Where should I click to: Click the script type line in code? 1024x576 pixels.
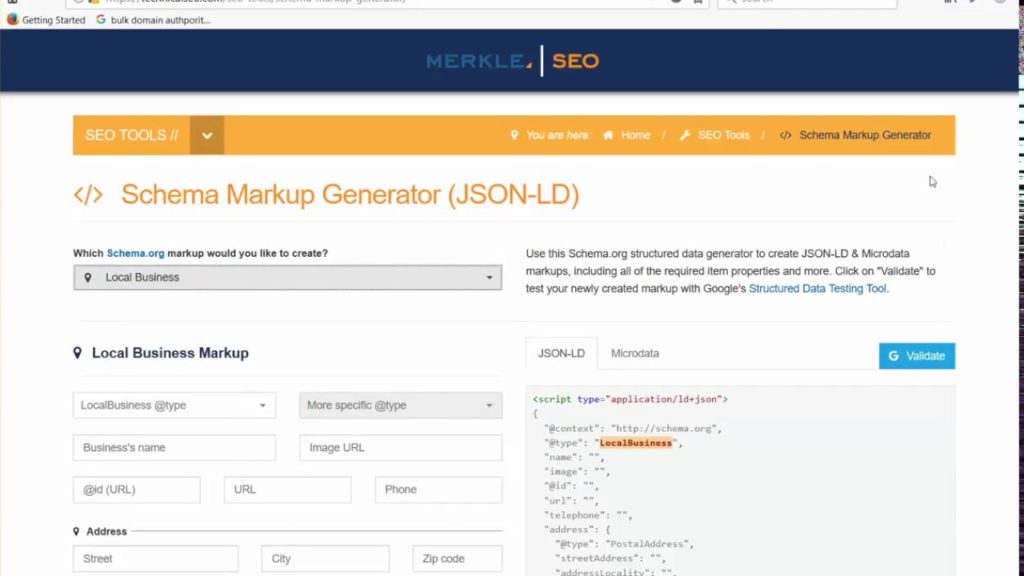click(x=630, y=399)
